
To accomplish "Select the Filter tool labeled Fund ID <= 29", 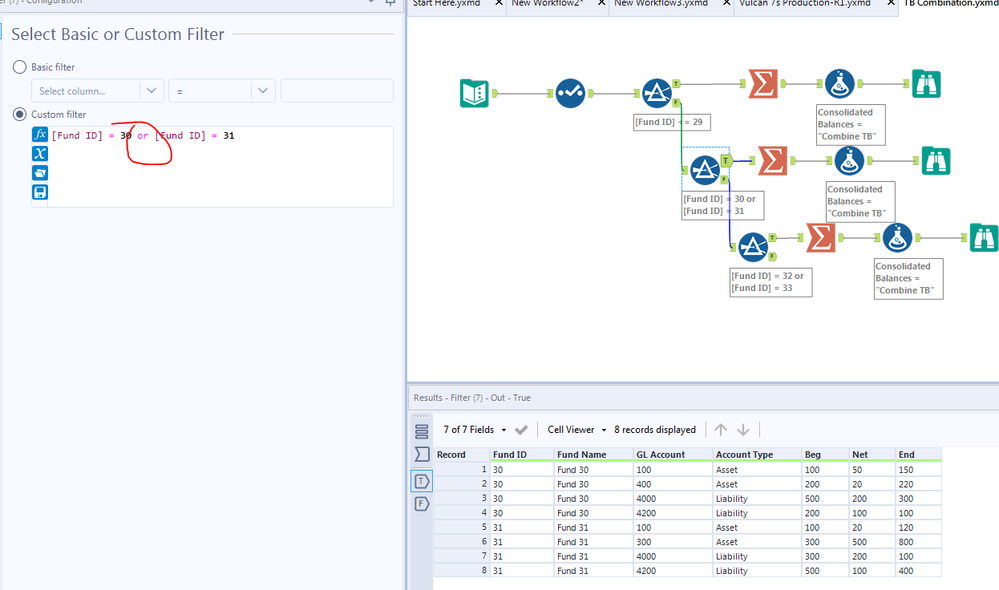I will pos(657,93).
